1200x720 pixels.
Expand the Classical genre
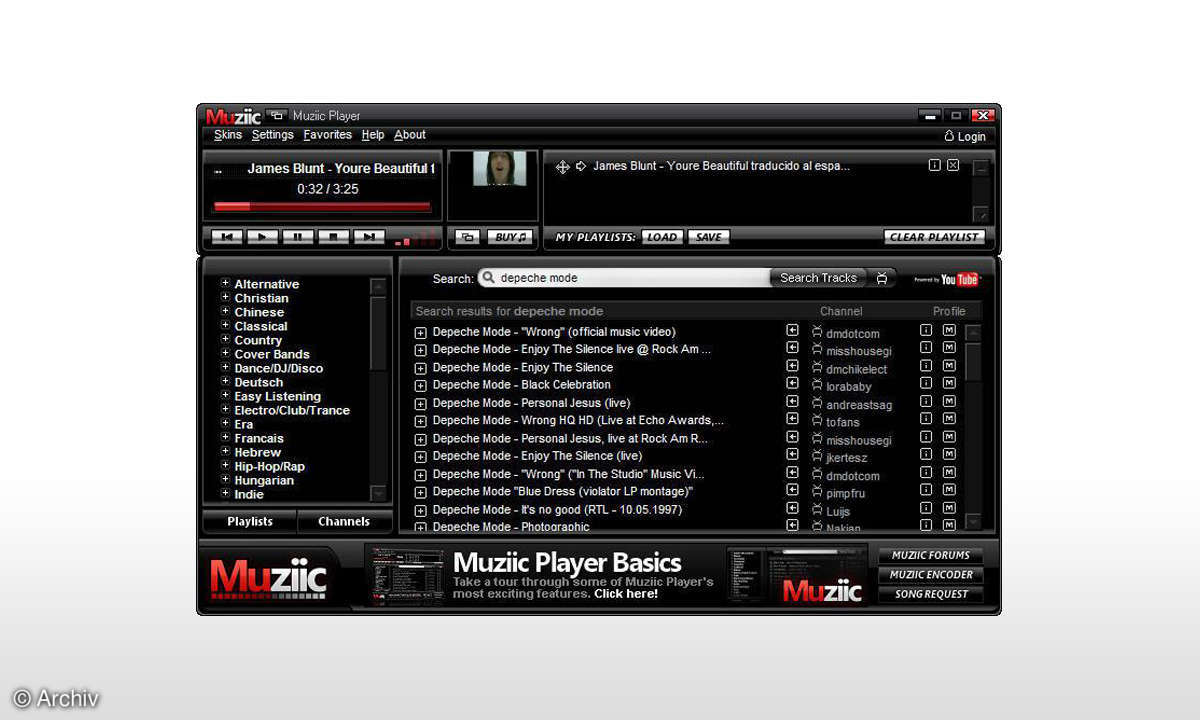tap(226, 325)
